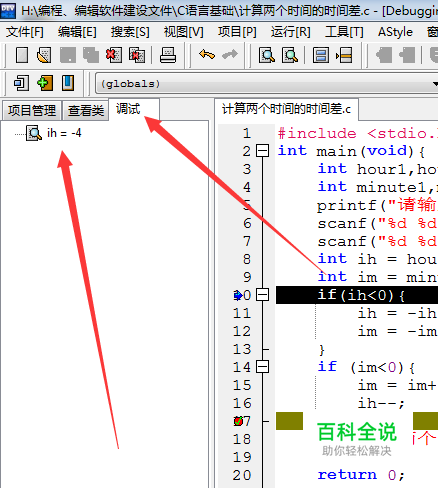The height and width of the screenshot is (488, 438).
Task: Select the 计算两个时间的时间差.c editor tab
Action: [287, 109]
